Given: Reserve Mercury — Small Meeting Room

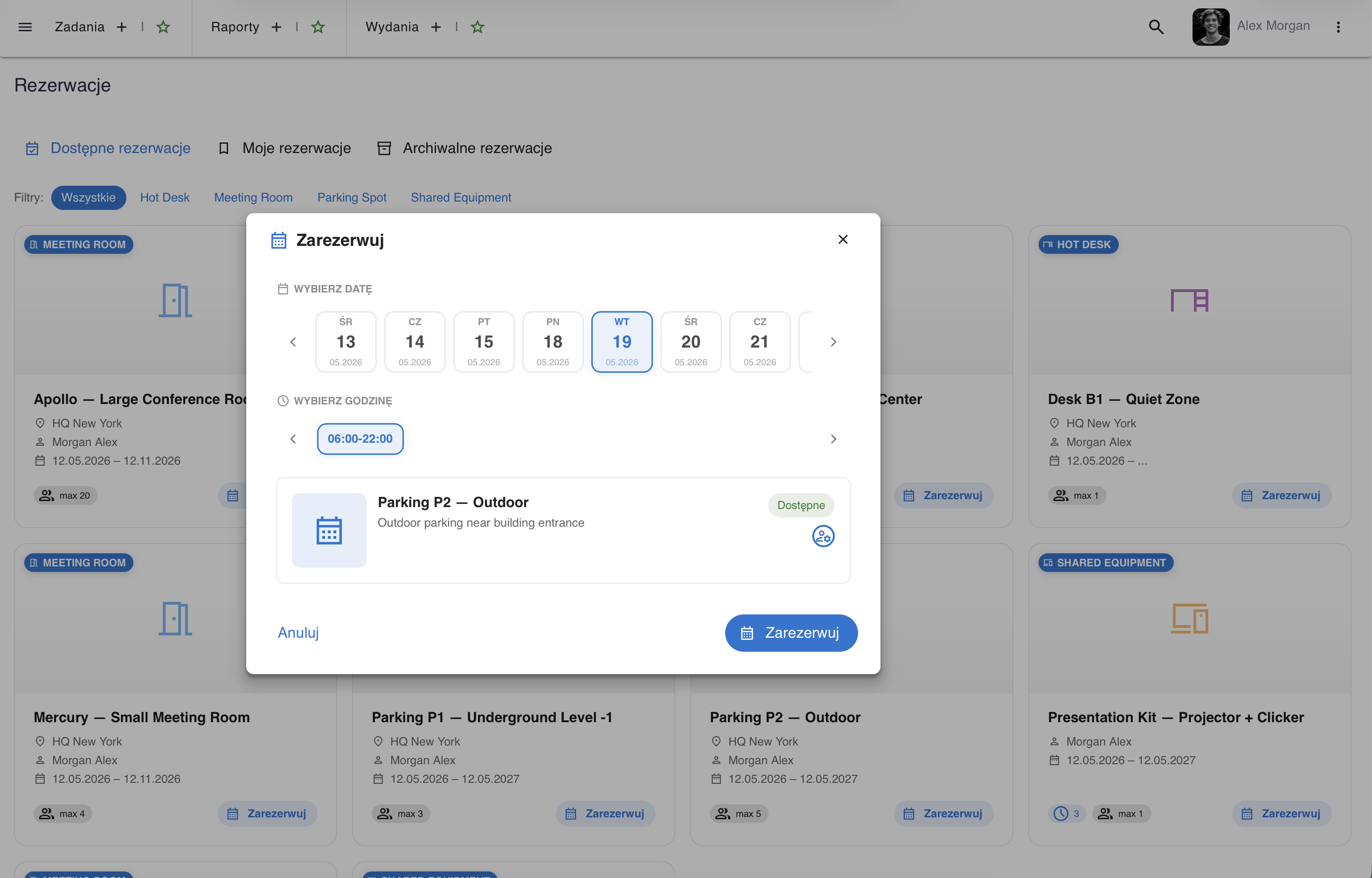Looking at the screenshot, I should 267,814.
